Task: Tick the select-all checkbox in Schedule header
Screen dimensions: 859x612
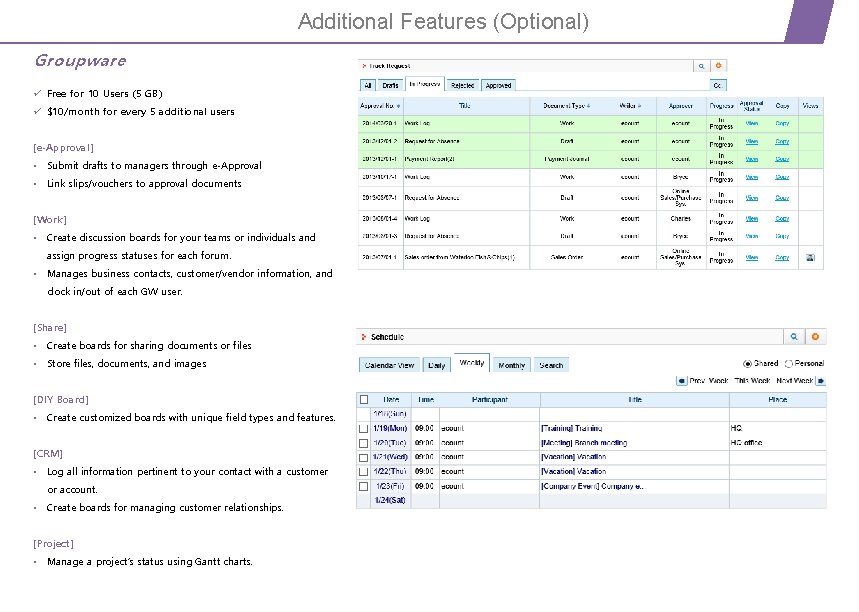Action: coord(364,400)
